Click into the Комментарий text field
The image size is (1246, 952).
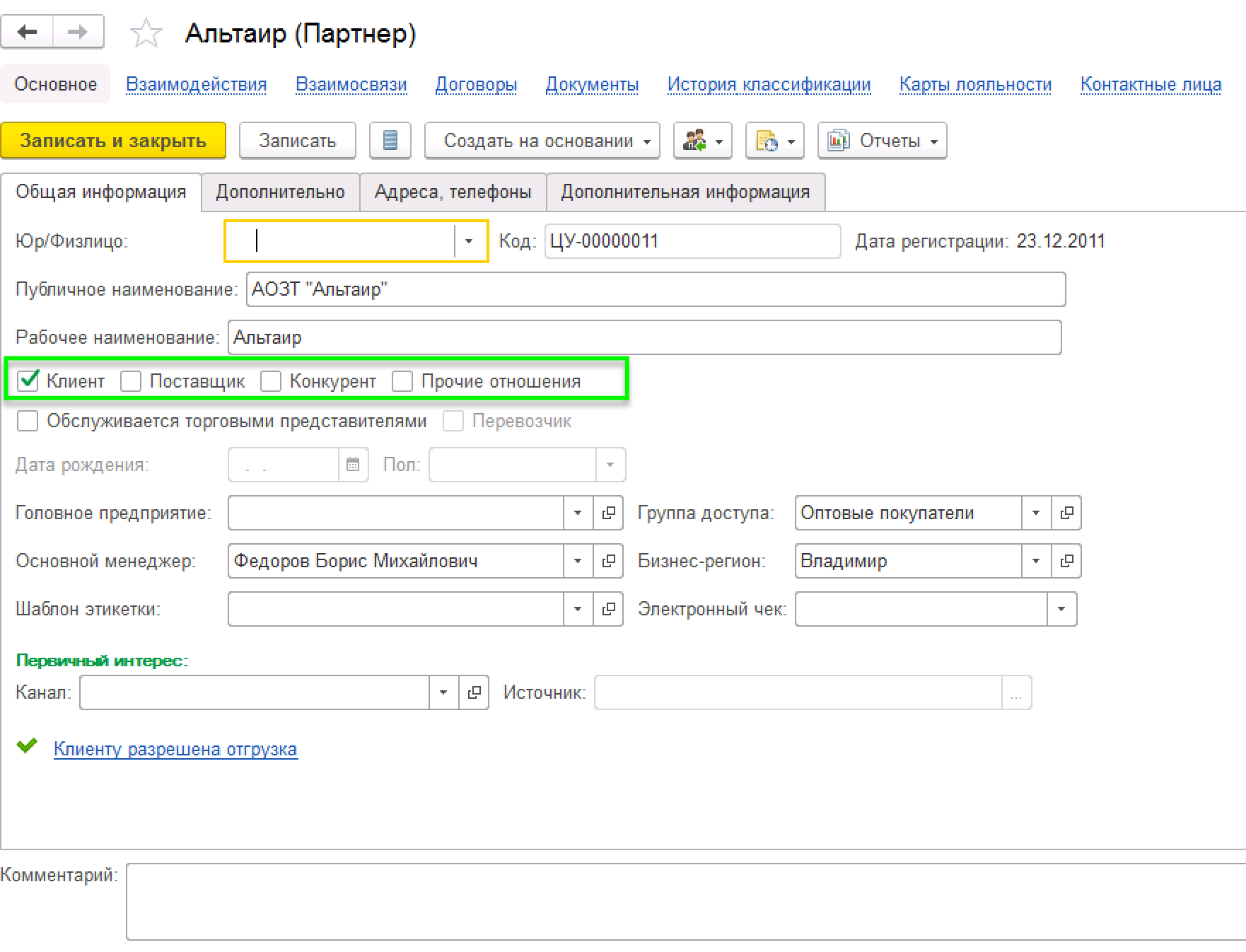click(685, 901)
